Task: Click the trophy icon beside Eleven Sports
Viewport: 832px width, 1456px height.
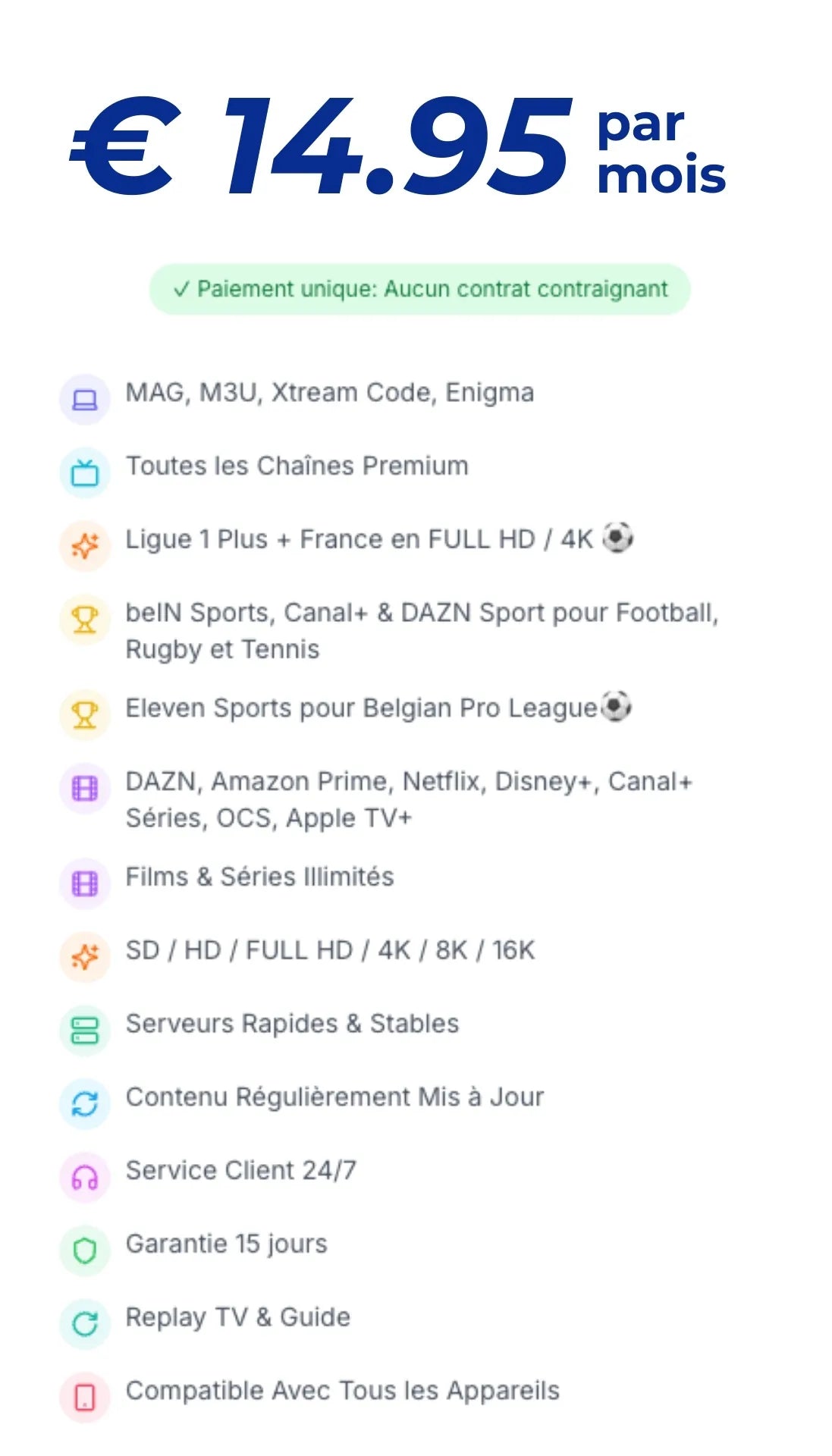Action: coord(85,714)
